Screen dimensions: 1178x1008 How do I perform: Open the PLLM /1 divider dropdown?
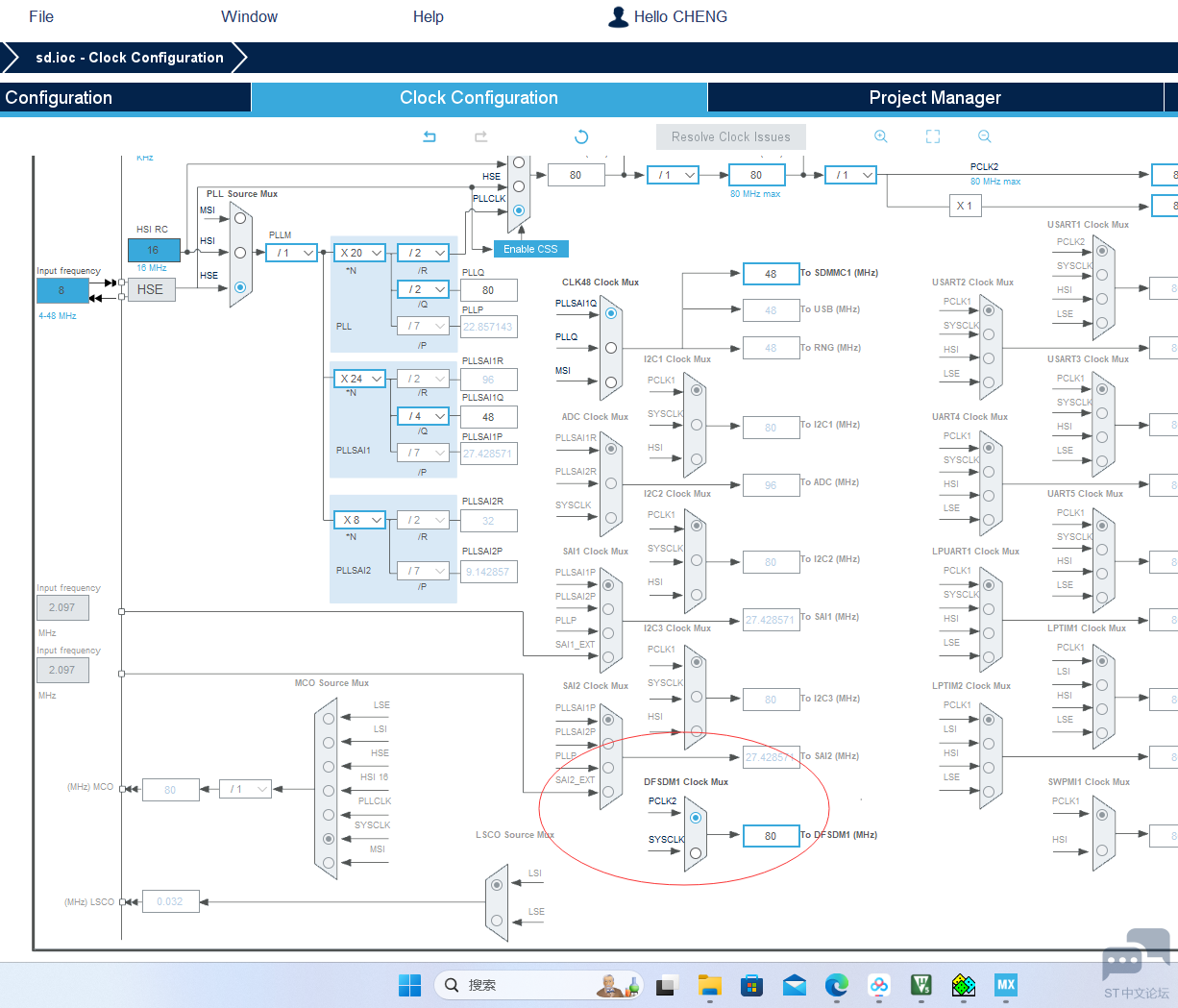[292, 253]
